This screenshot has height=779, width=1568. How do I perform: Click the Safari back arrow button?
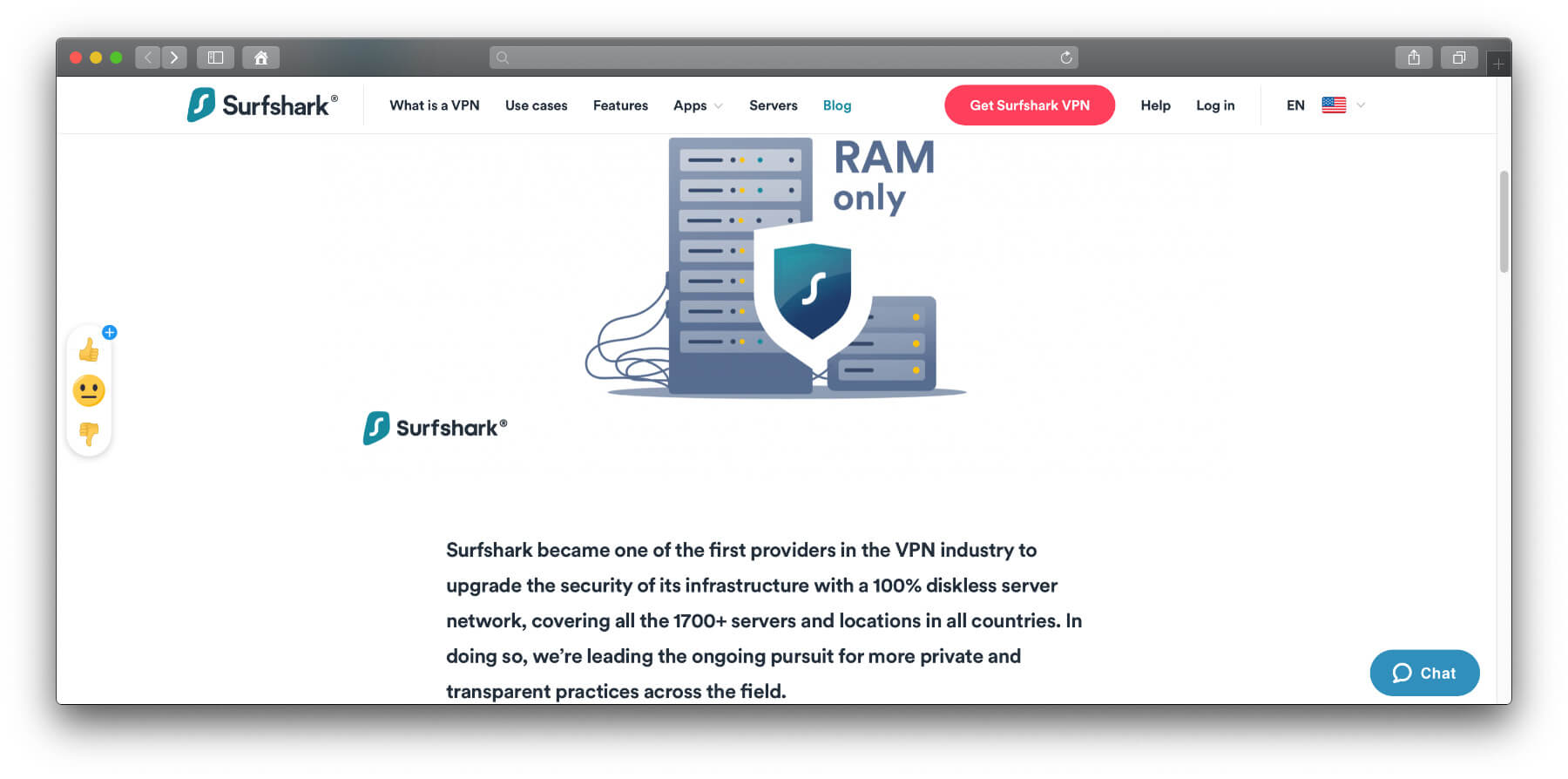click(148, 58)
